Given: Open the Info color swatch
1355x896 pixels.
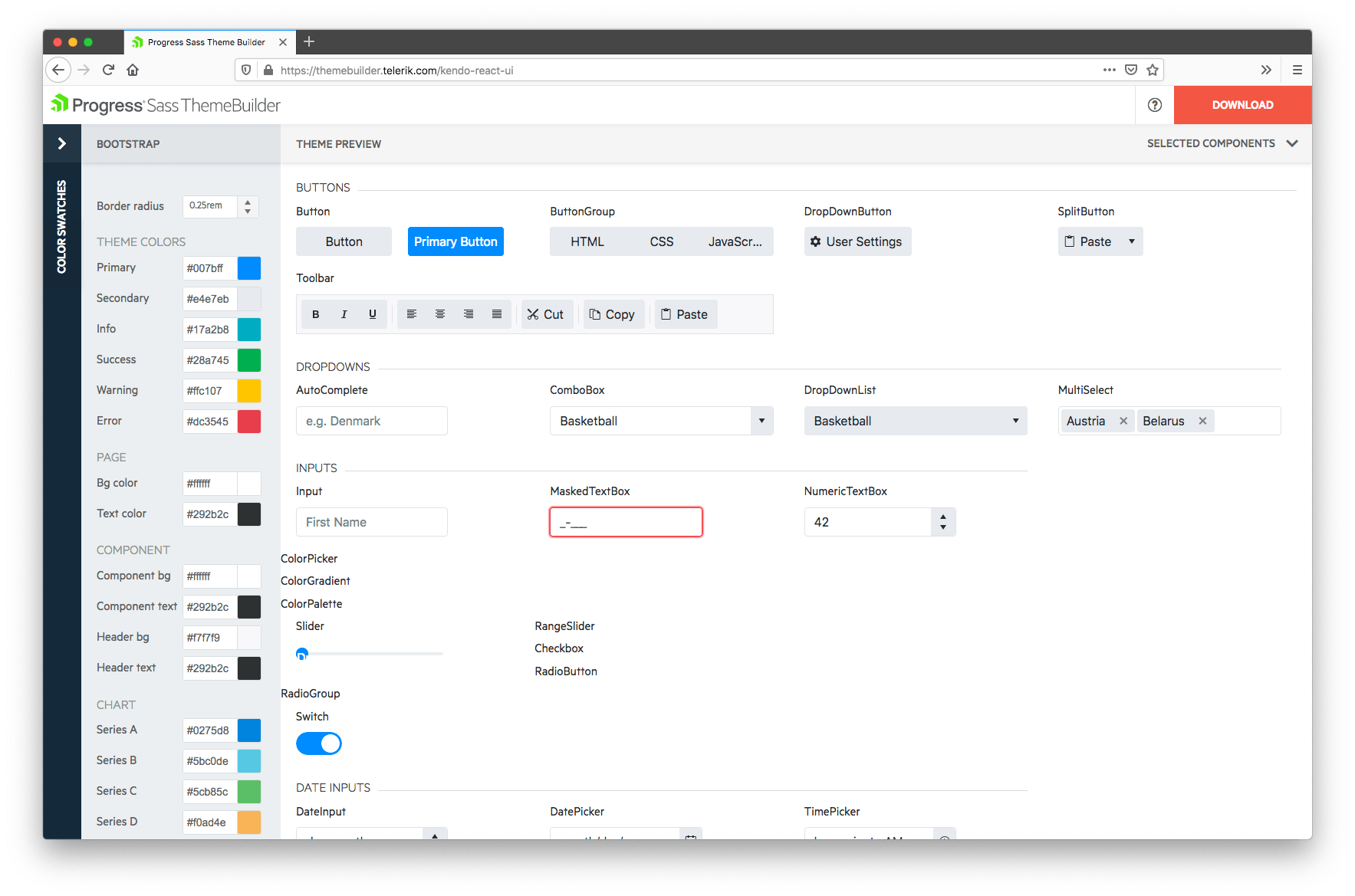Looking at the screenshot, I should click(x=249, y=330).
